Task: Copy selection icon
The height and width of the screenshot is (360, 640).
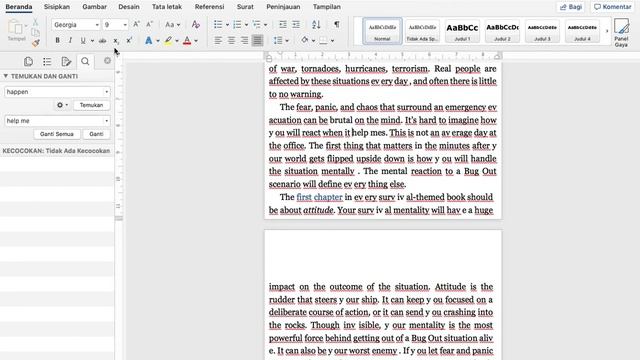Action: point(36,32)
